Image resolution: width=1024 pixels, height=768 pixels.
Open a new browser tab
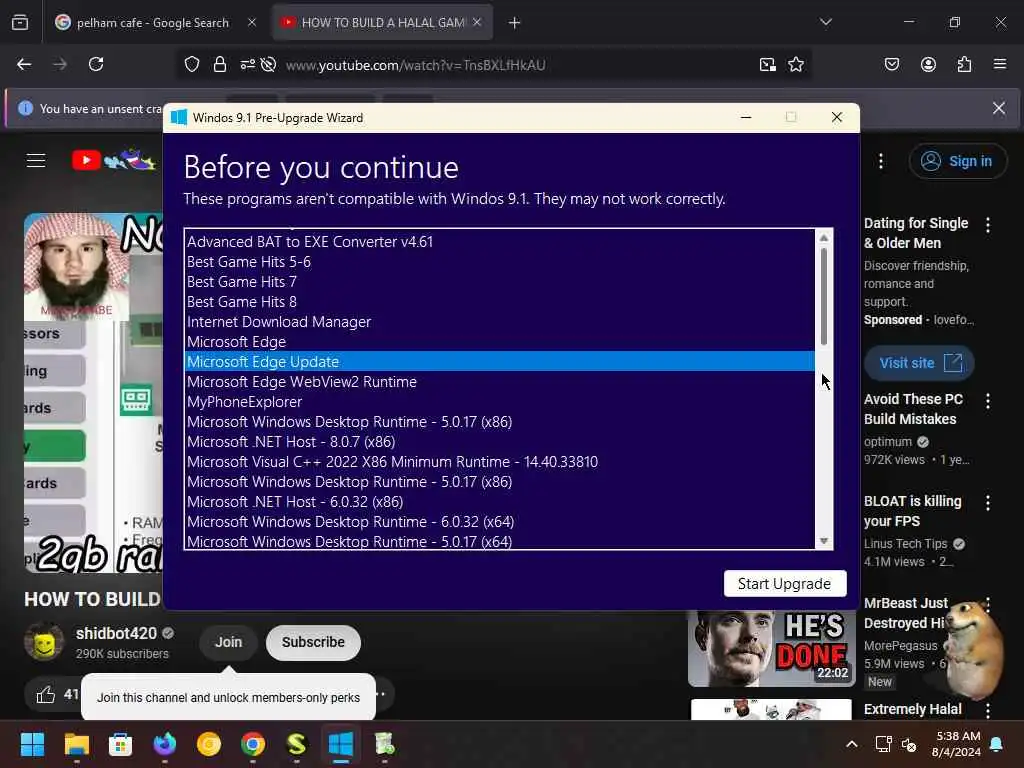coord(515,23)
